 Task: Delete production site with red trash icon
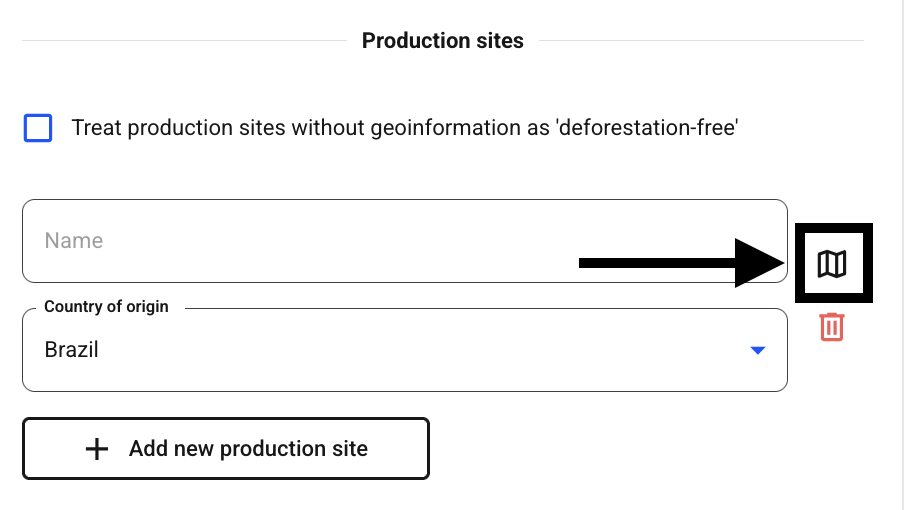click(x=832, y=327)
